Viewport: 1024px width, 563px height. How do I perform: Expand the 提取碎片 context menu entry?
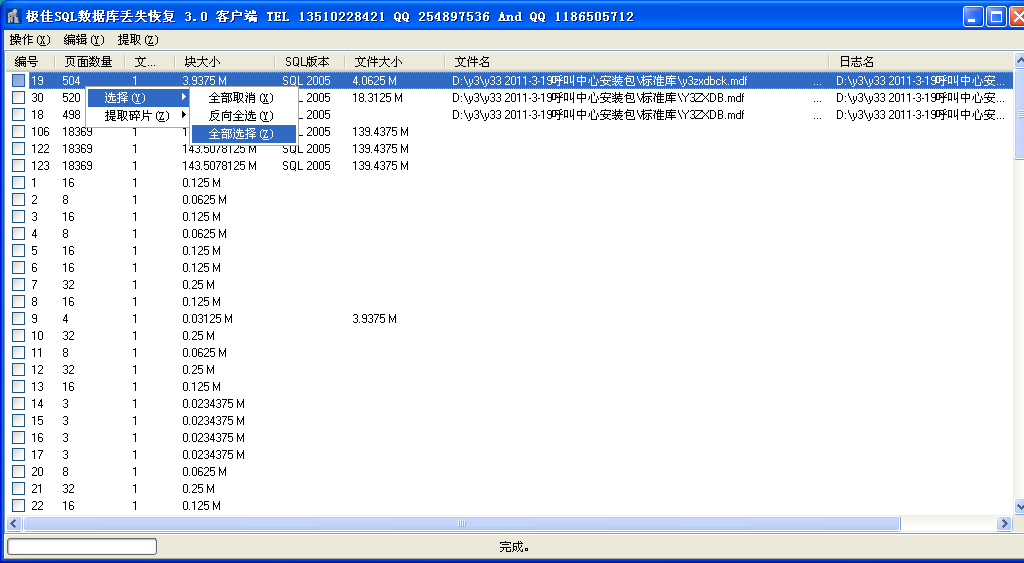click(x=138, y=116)
